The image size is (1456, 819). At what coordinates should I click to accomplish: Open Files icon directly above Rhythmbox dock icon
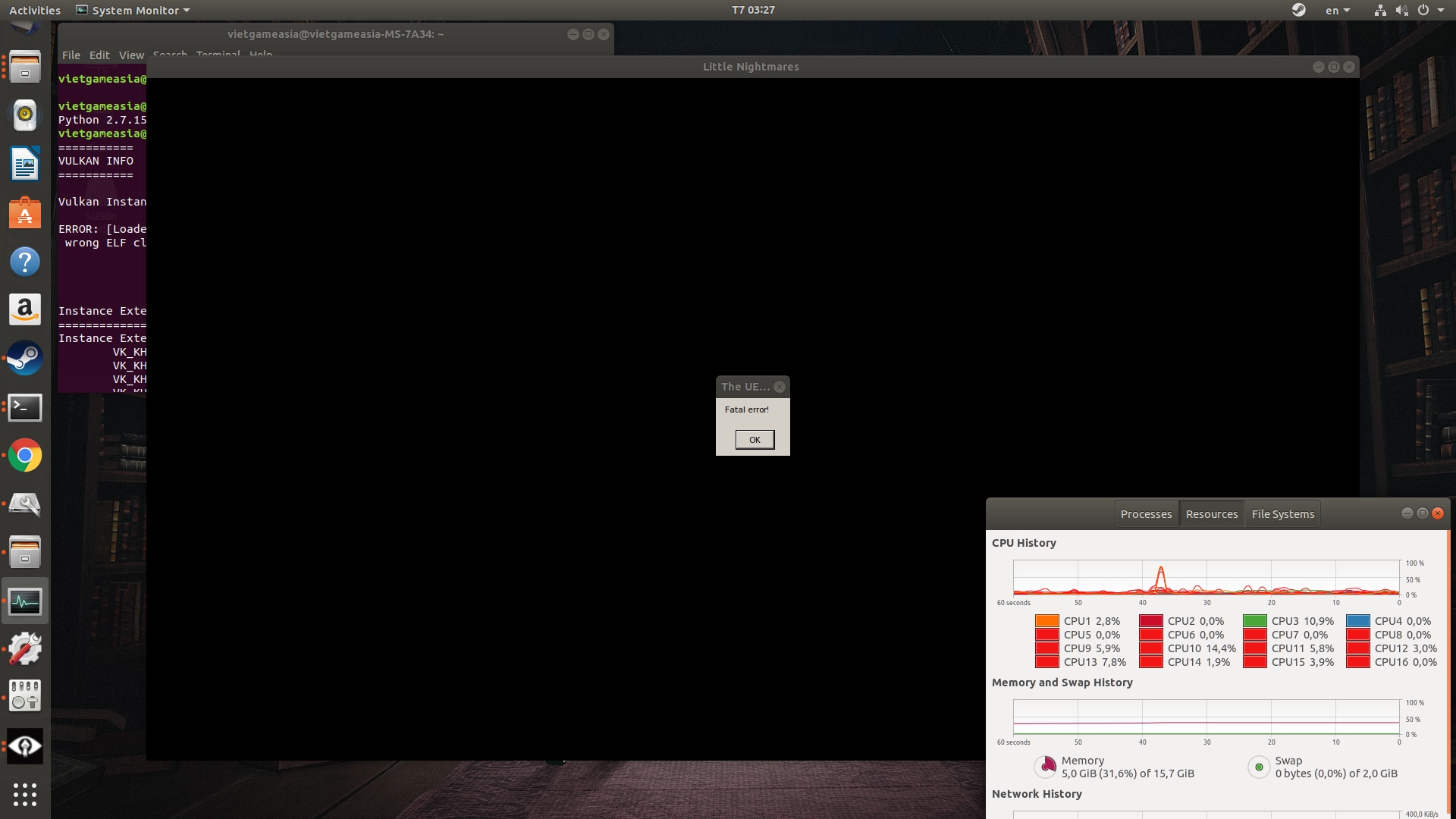(x=25, y=67)
